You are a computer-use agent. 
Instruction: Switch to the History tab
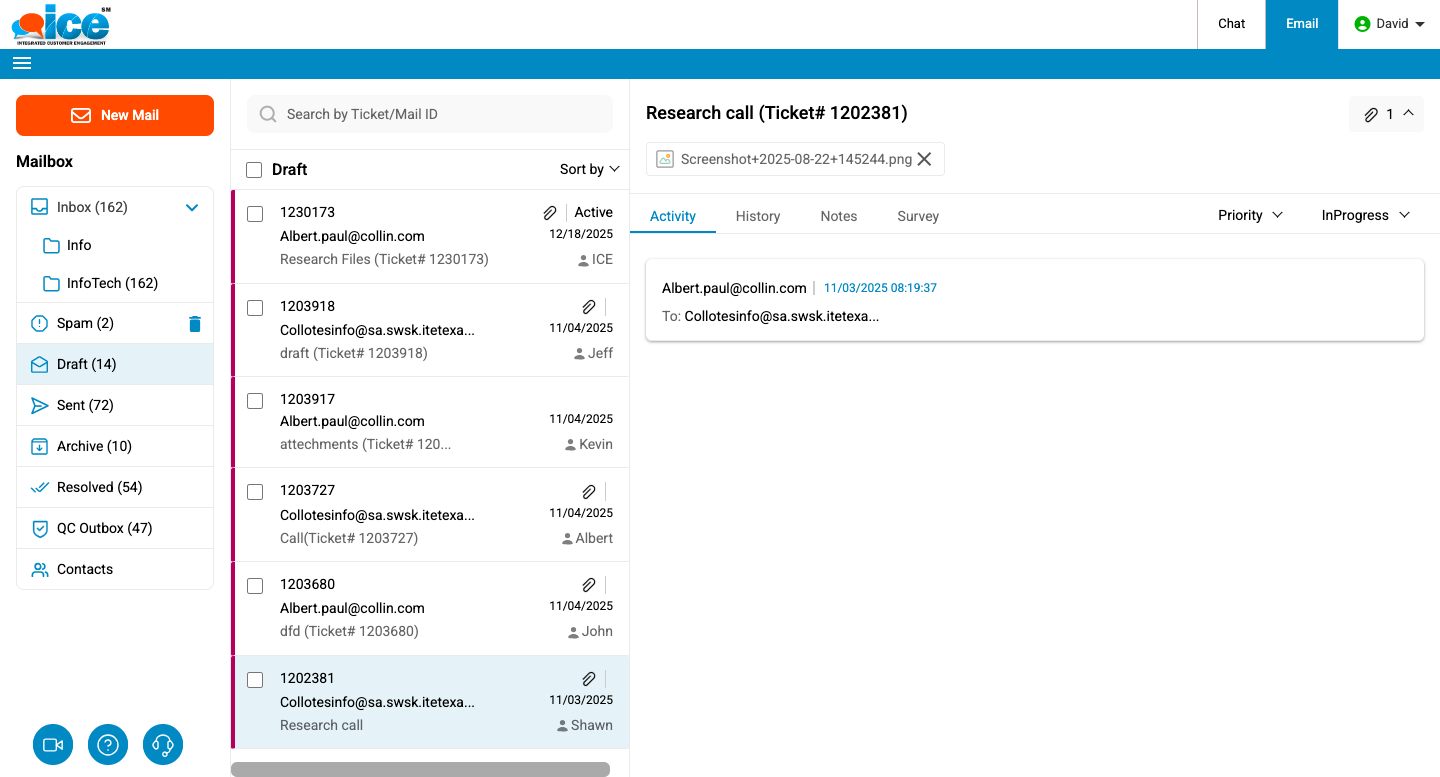(757, 216)
